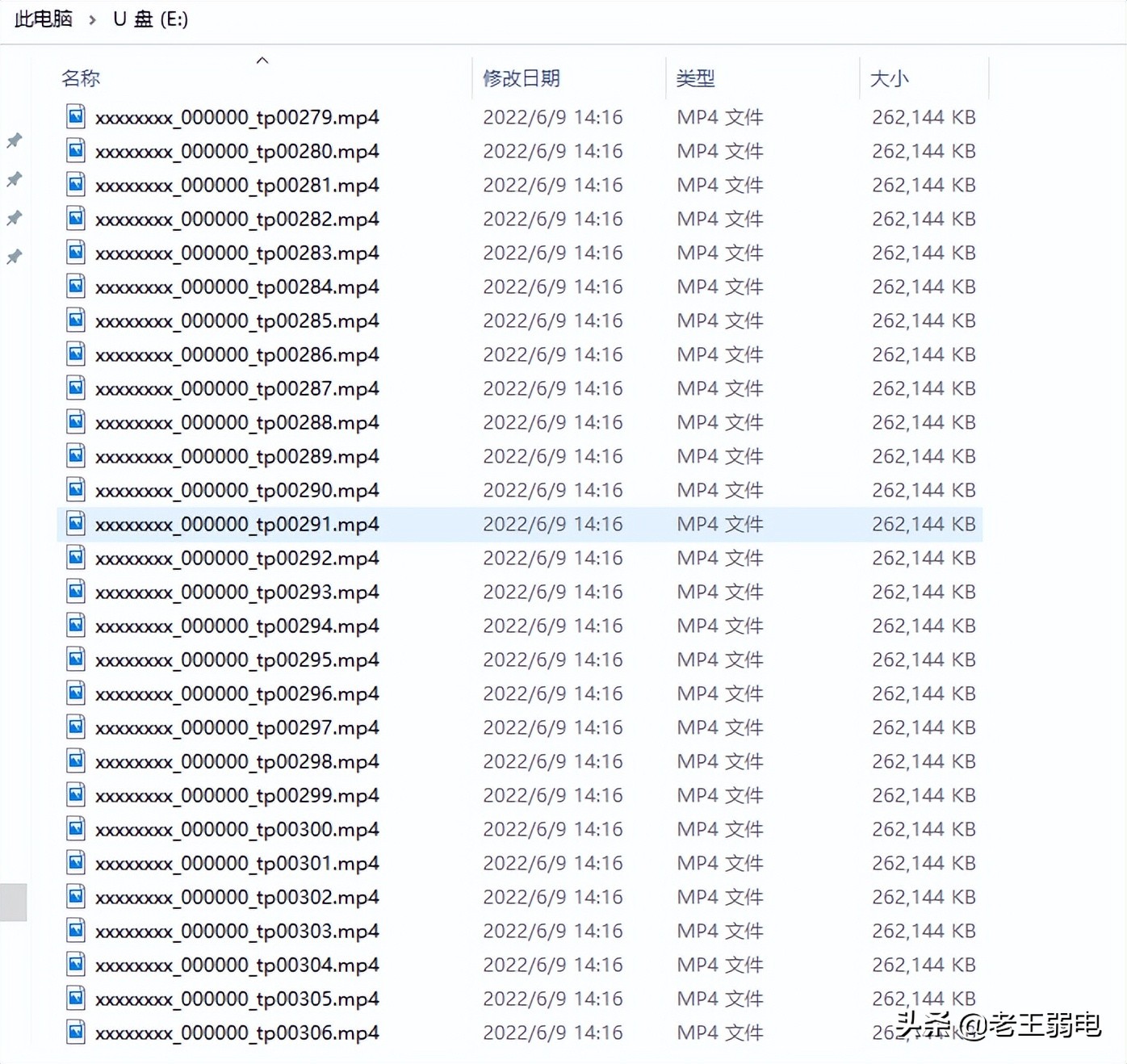This screenshot has height=1064, width=1127.
Task: Click the U 盘 (E:) breadcrumb item
Action: (150, 19)
